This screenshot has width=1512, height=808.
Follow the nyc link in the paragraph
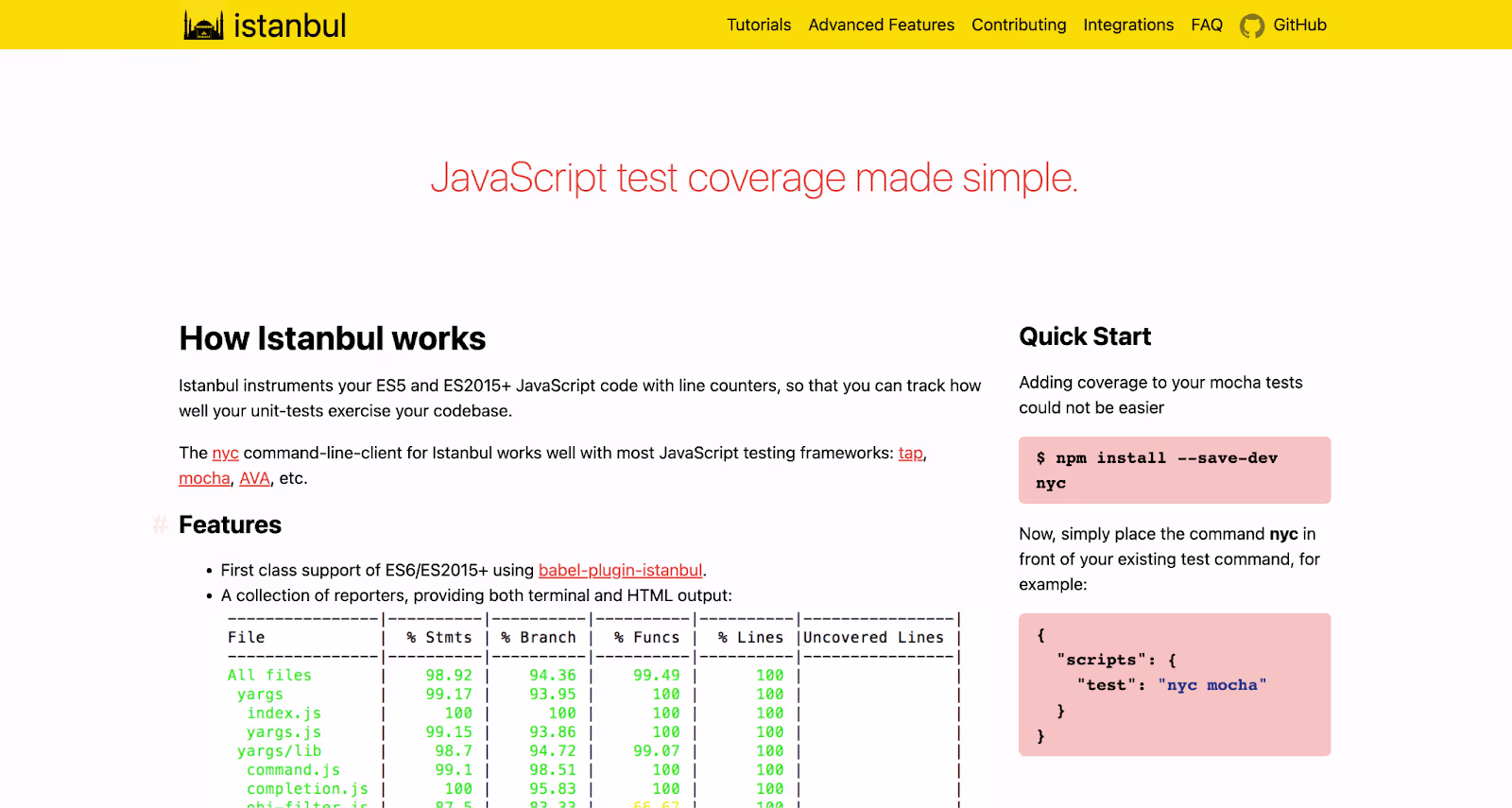[225, 453]
